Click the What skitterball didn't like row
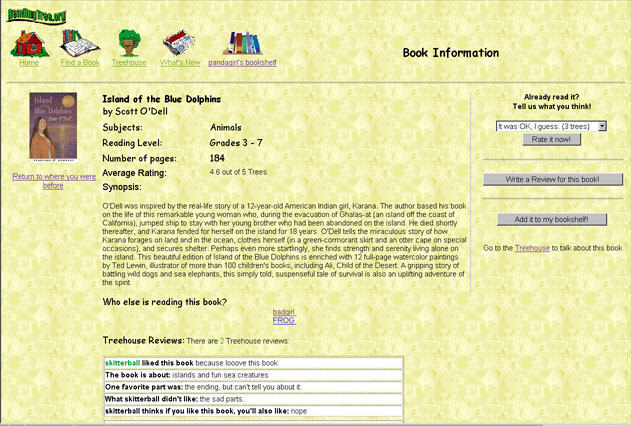 (x=254, y=399)
